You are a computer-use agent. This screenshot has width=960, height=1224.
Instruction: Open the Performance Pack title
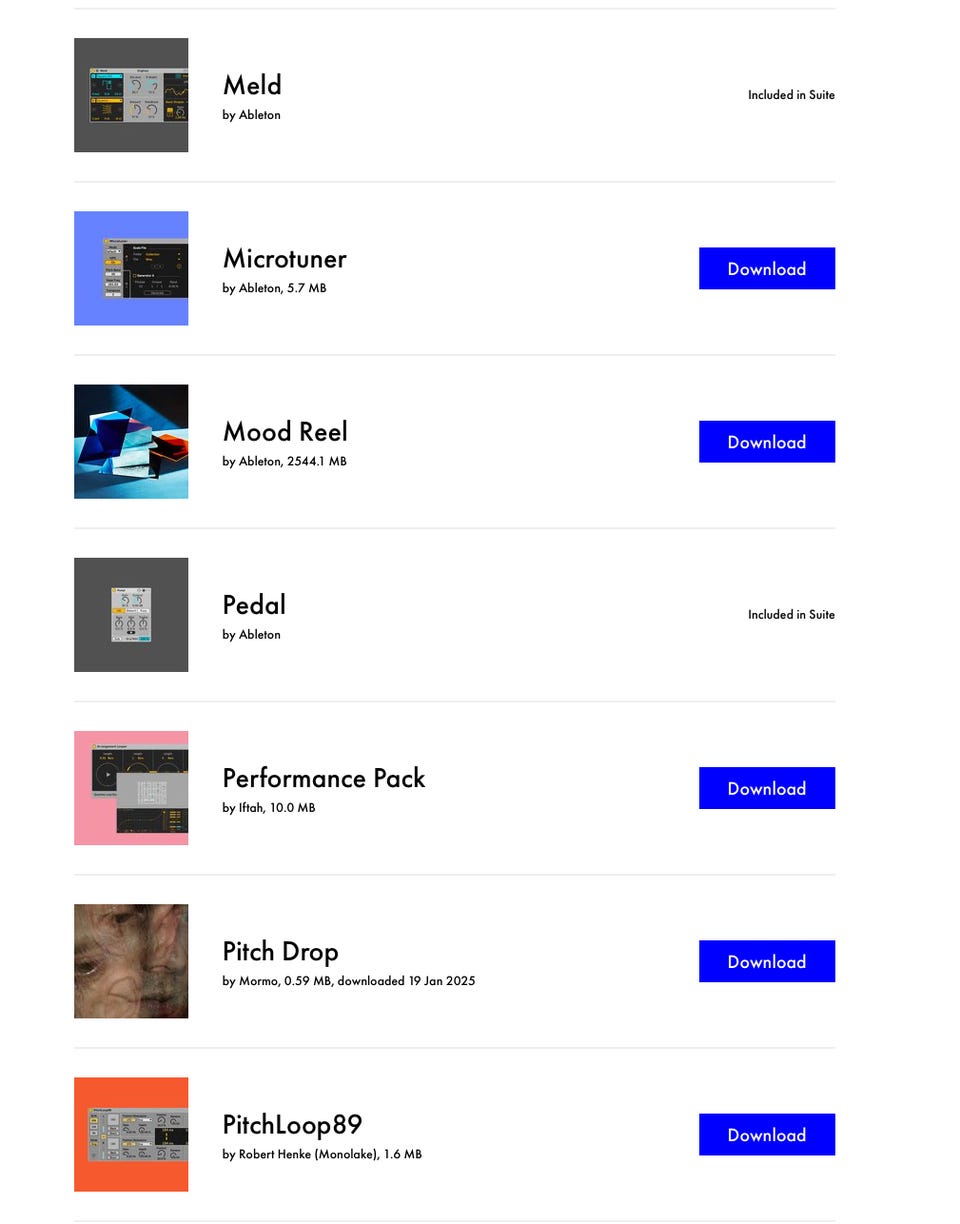[323, 778]
